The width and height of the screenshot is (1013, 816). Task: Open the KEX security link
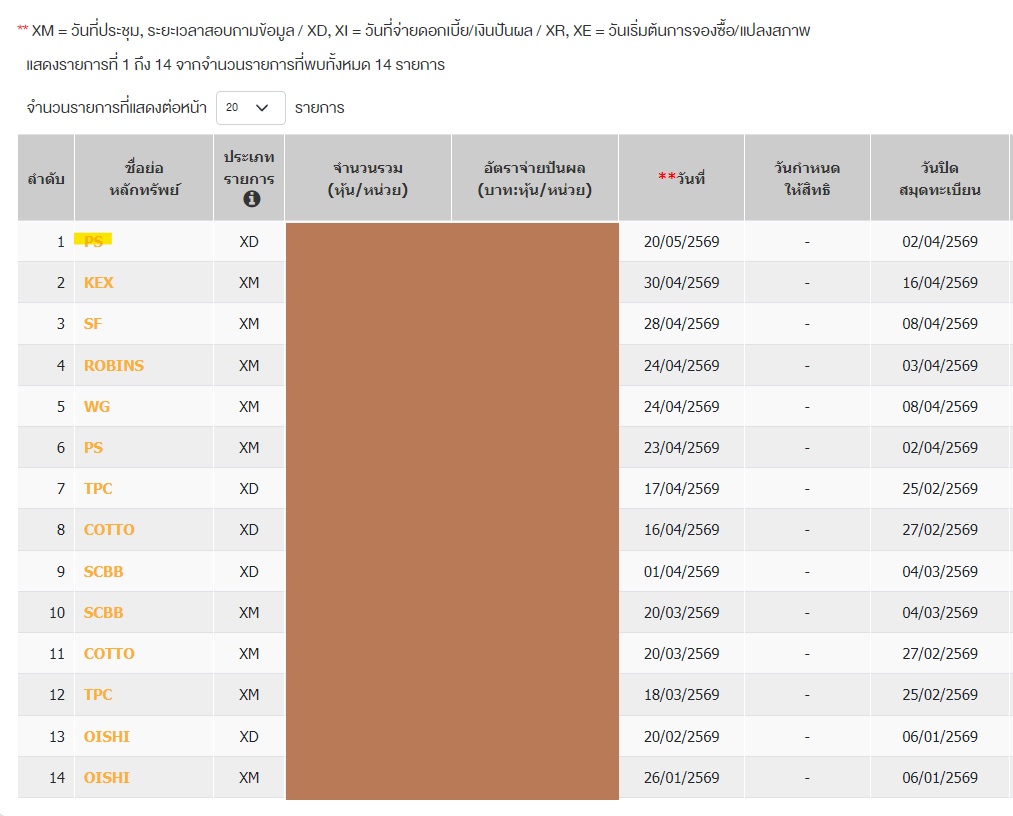point(98,283)
